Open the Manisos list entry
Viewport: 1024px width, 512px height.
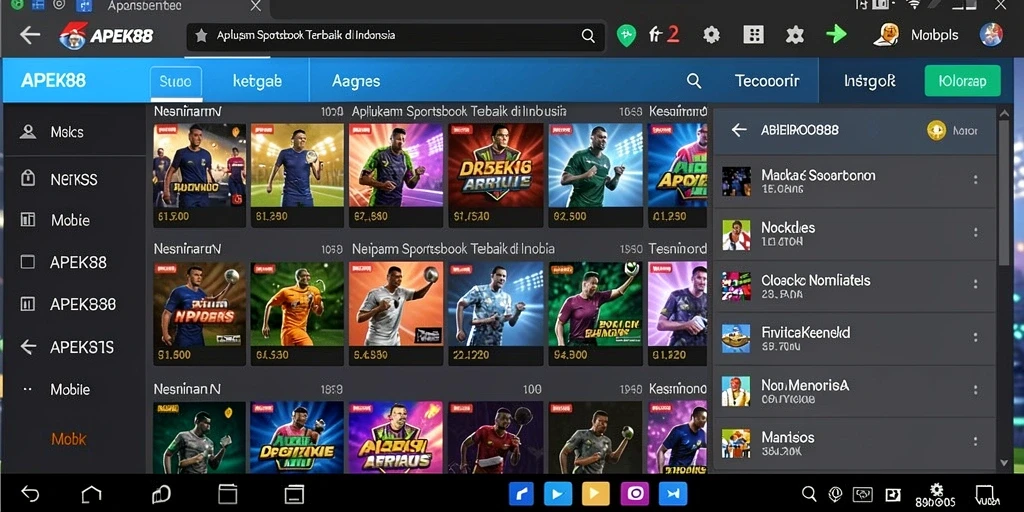click(853, 443)
